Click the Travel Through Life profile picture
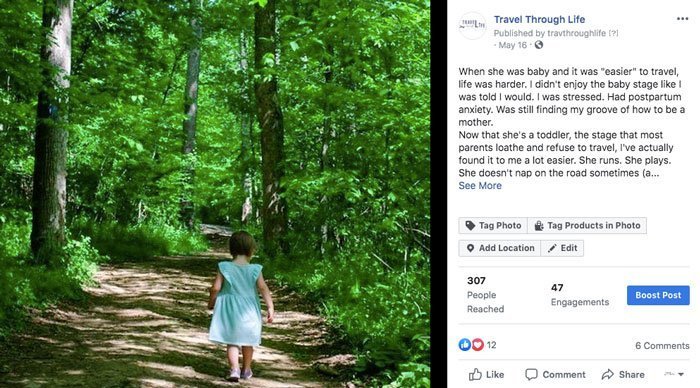This screenshot has width=700, height=388. click(472, 25)
